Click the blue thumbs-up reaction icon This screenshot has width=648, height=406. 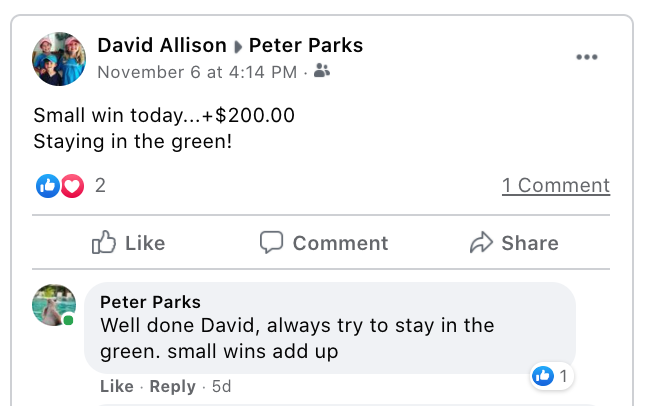[47, 186]
